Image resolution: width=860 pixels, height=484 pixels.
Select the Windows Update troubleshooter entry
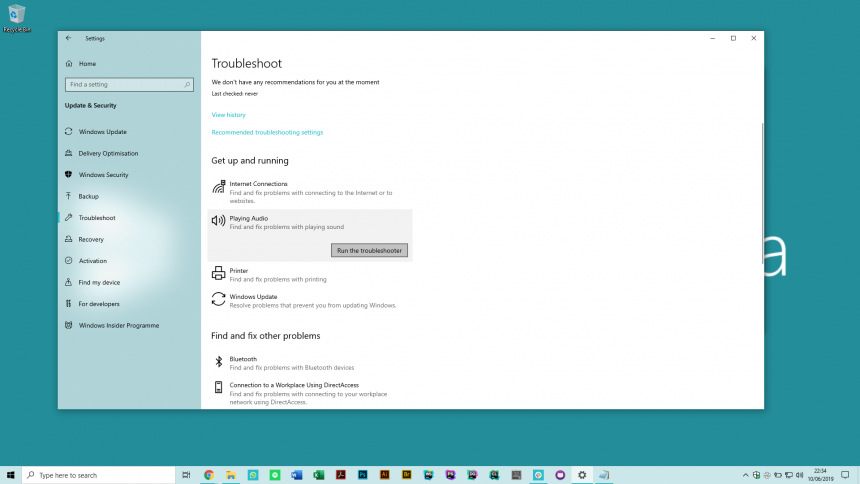(x=310, y=301)
